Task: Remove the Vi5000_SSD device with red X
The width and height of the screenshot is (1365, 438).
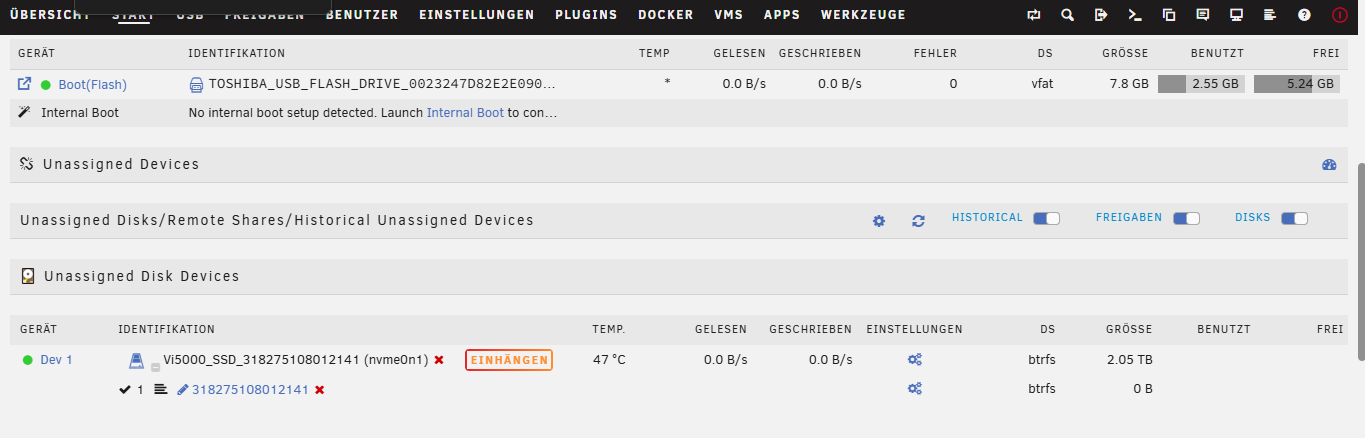Action: [x=438, y=360]
